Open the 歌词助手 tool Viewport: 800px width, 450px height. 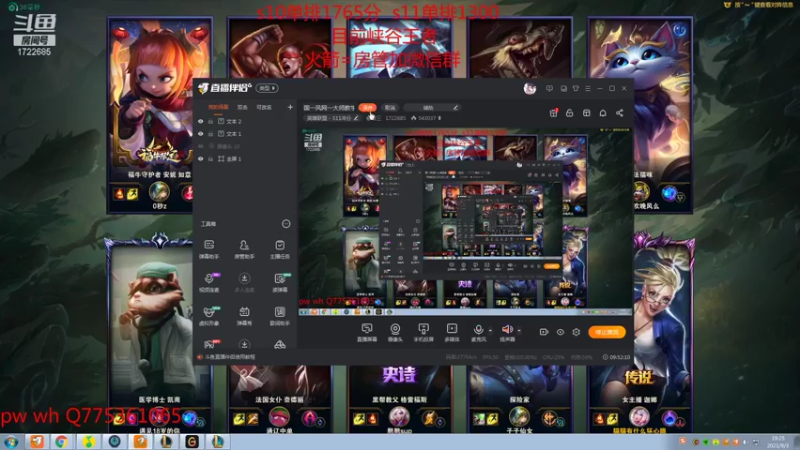[x=280, y=315]
